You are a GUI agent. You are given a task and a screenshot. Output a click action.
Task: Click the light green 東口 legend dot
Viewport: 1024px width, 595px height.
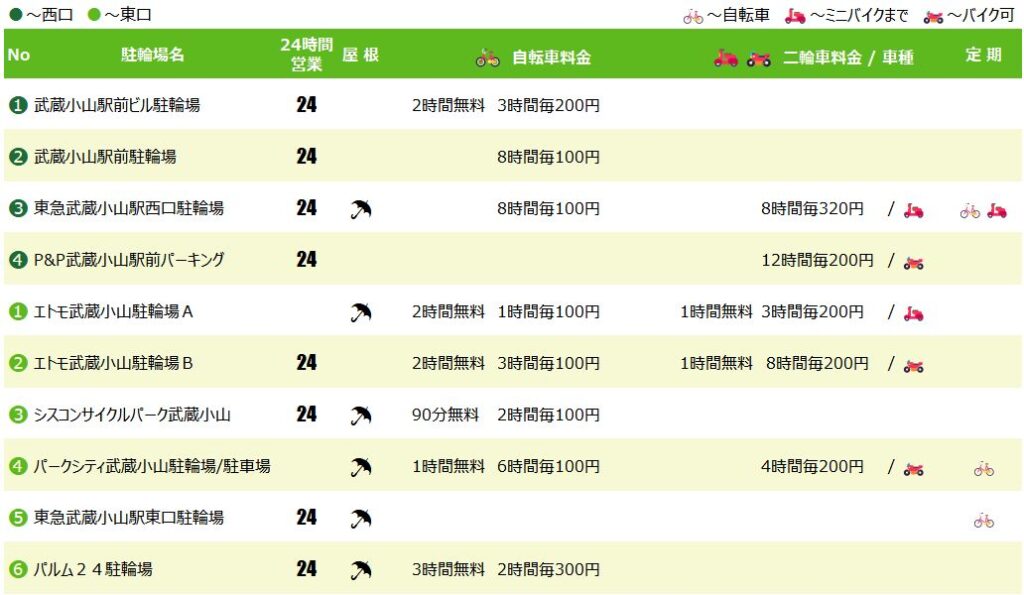(94, 16)
